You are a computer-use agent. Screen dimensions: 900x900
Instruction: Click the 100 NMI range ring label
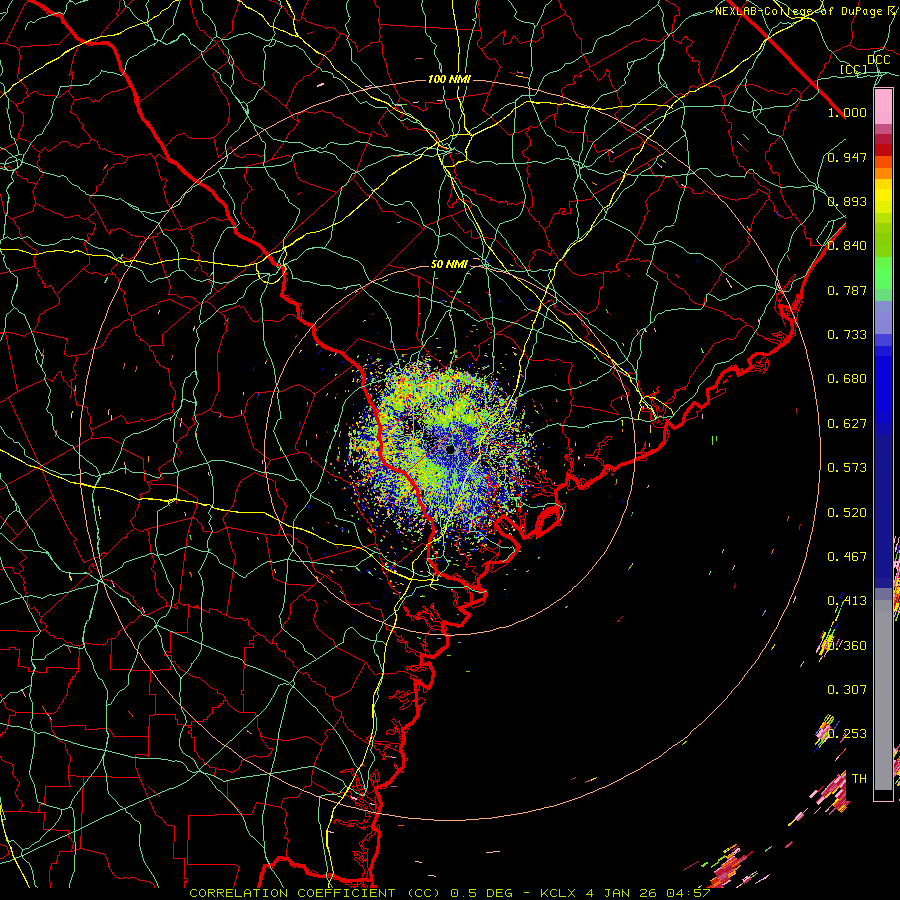tap(449, 79)
